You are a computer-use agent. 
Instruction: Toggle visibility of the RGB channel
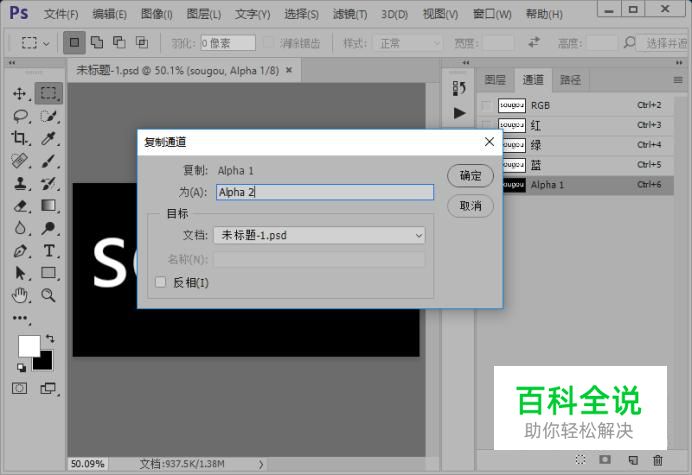pos(486,106)
